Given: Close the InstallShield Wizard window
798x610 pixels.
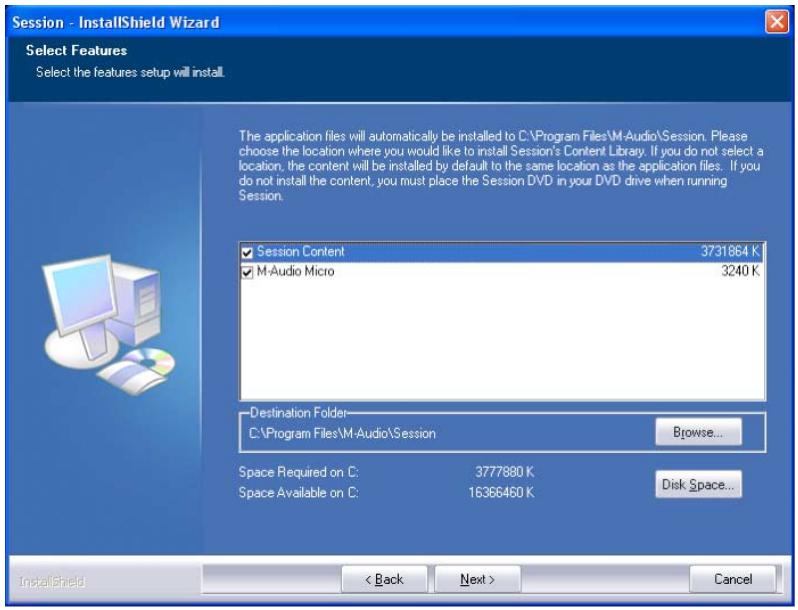Looking at the screenshot, I should (777, 22).
